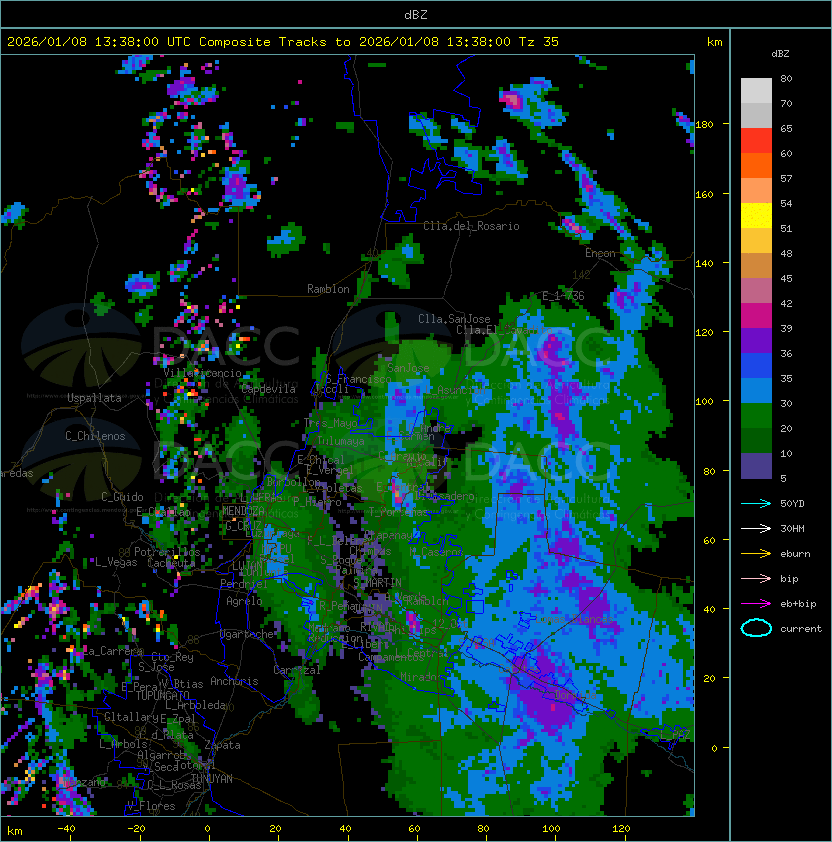Viewport: 832px width, 842px height.
Task: Select the purple 36-39 dBZ swatch
Action: 756,341
